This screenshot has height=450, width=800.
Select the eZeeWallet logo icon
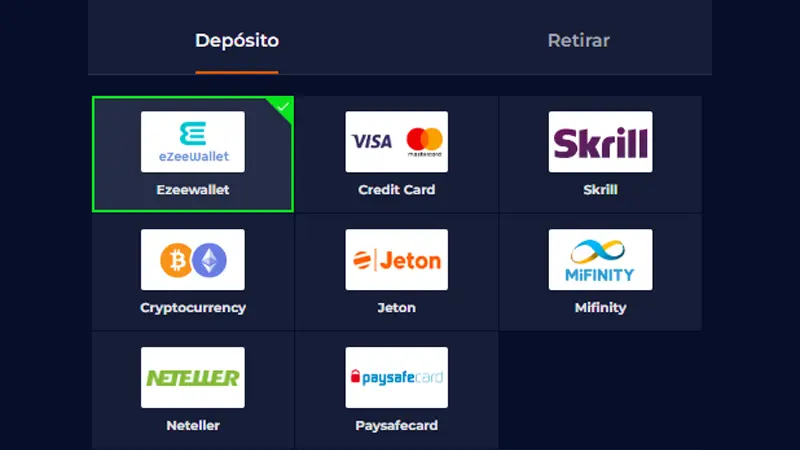[x=193, y=142]
